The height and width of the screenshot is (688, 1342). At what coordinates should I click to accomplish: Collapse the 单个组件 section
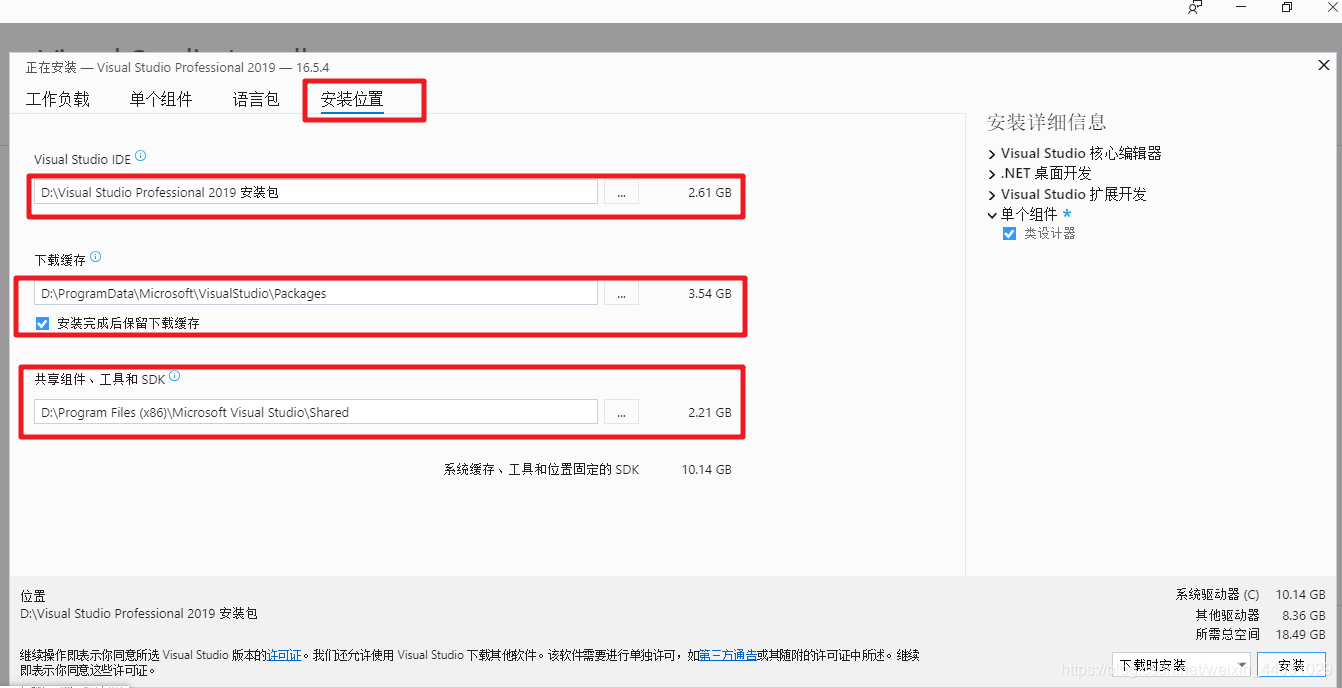(x=992, y=215)
